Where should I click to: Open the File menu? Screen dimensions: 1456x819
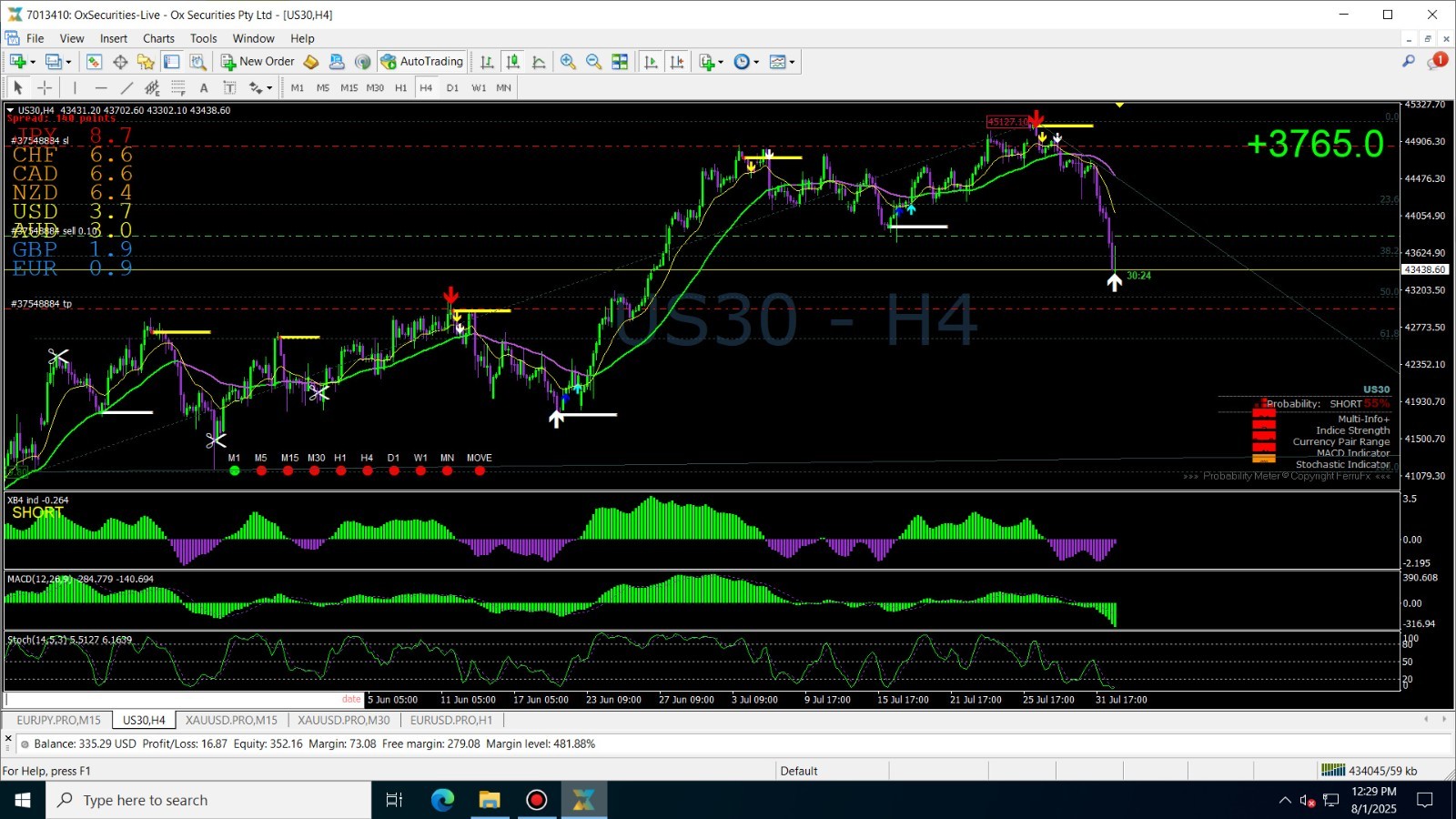tap(35, 38)
